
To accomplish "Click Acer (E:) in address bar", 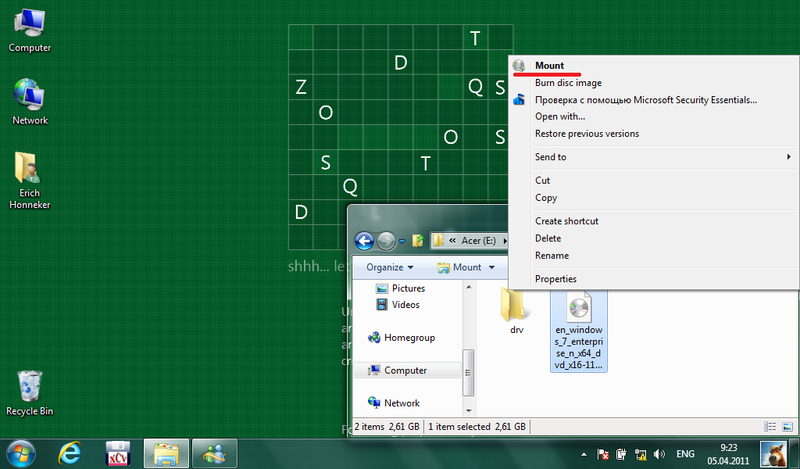I will (x=478, y=240).
